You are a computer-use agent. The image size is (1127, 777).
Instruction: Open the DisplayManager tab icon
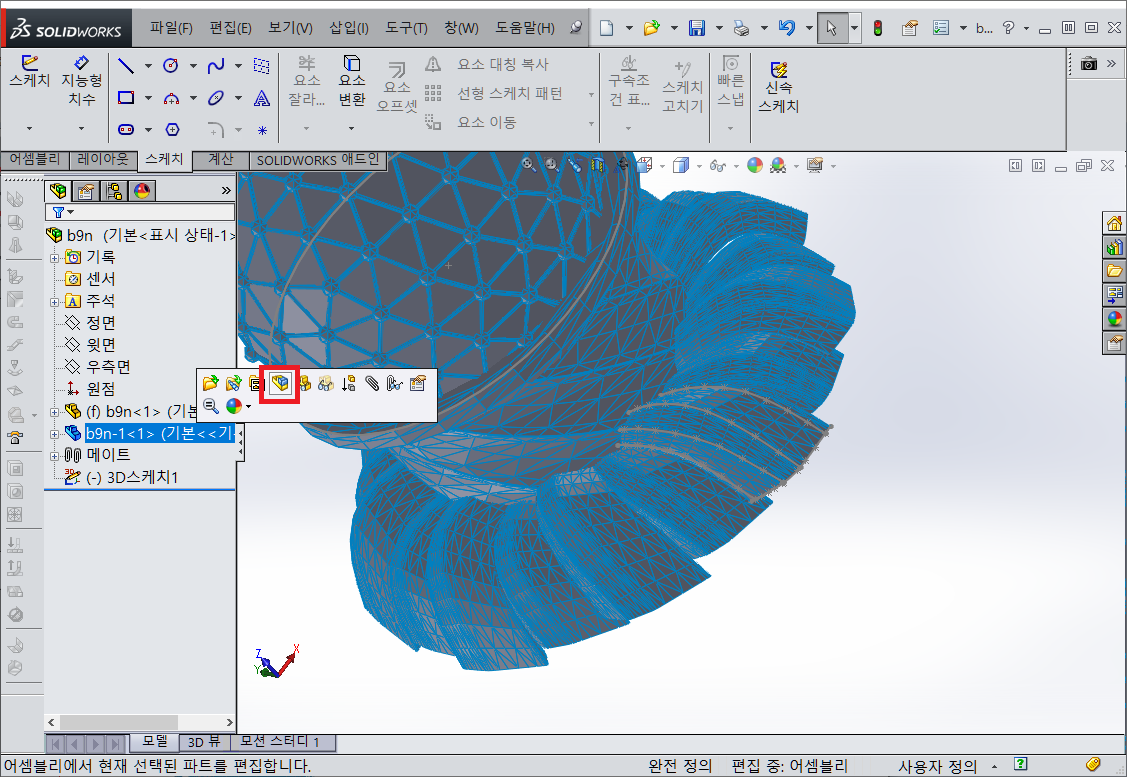pyautogui.click(x=142, y=190)
